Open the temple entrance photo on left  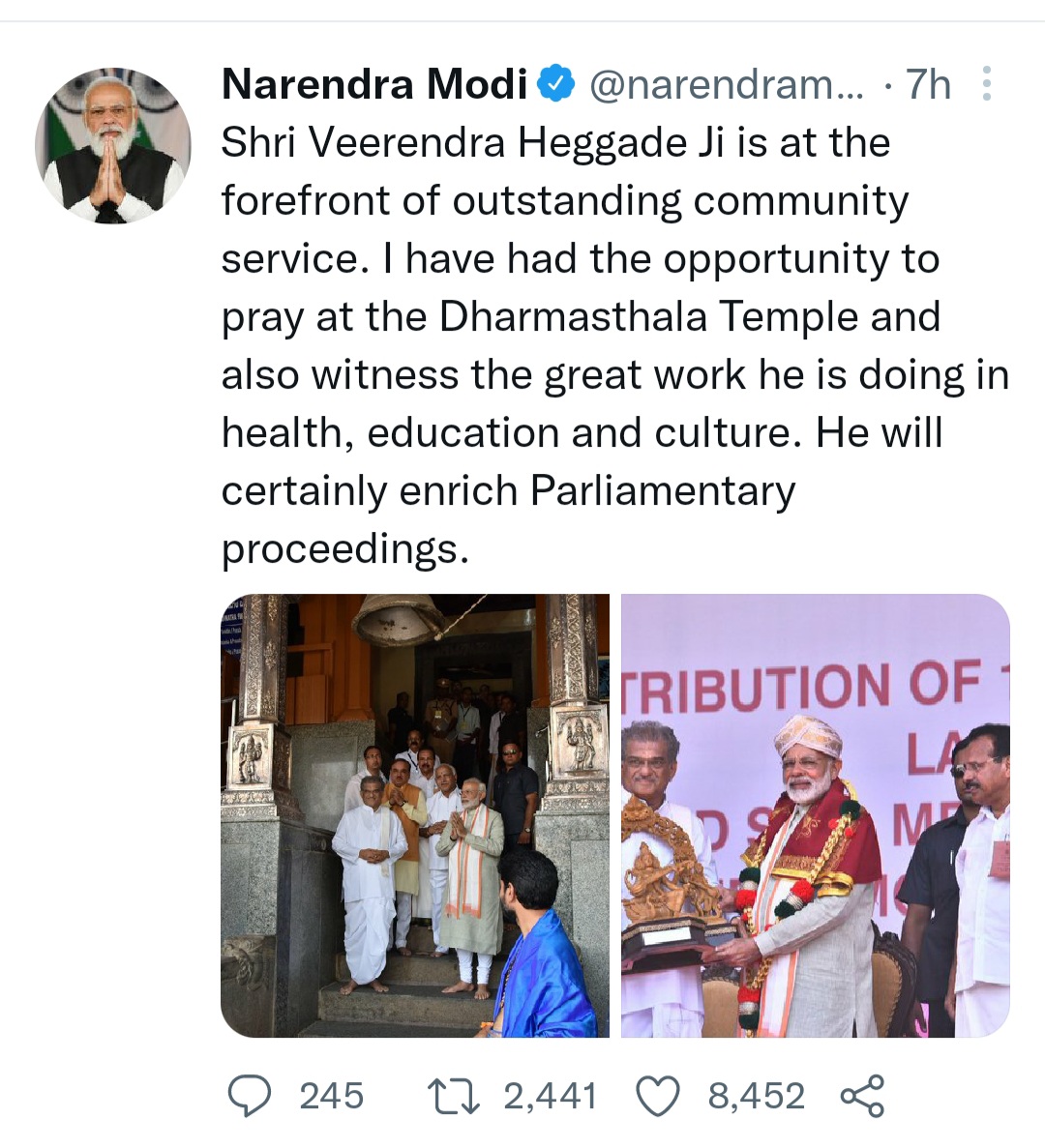(x=415, y=815)
